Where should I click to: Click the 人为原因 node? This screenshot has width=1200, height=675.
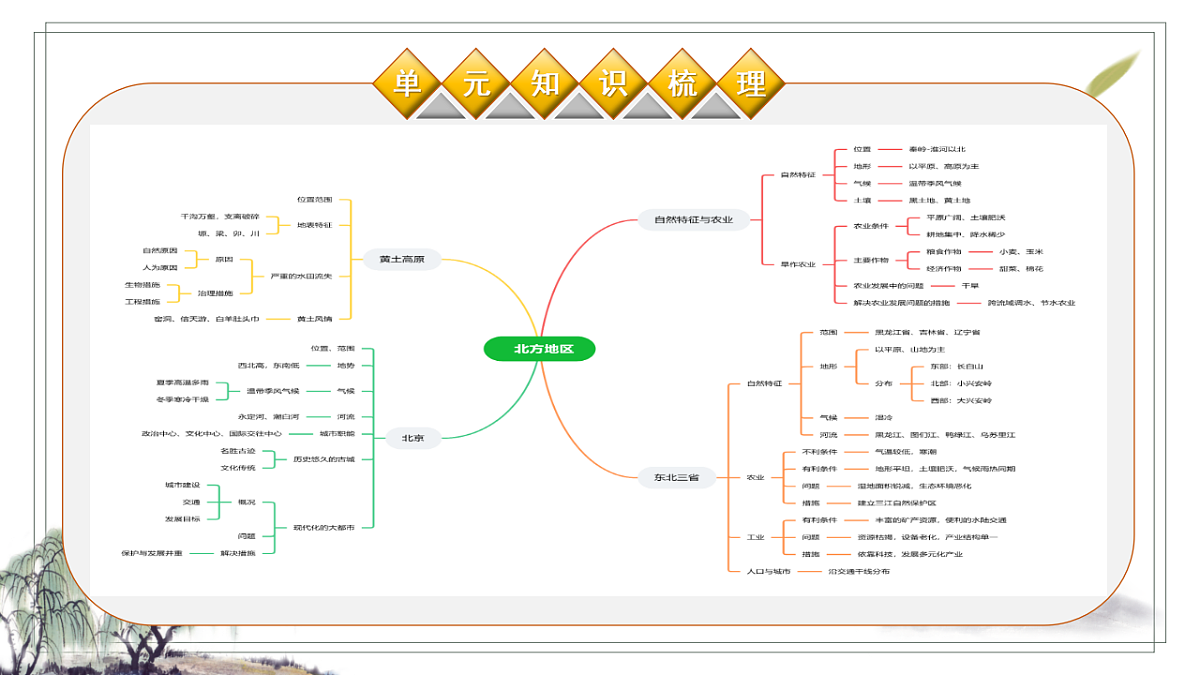160,267
